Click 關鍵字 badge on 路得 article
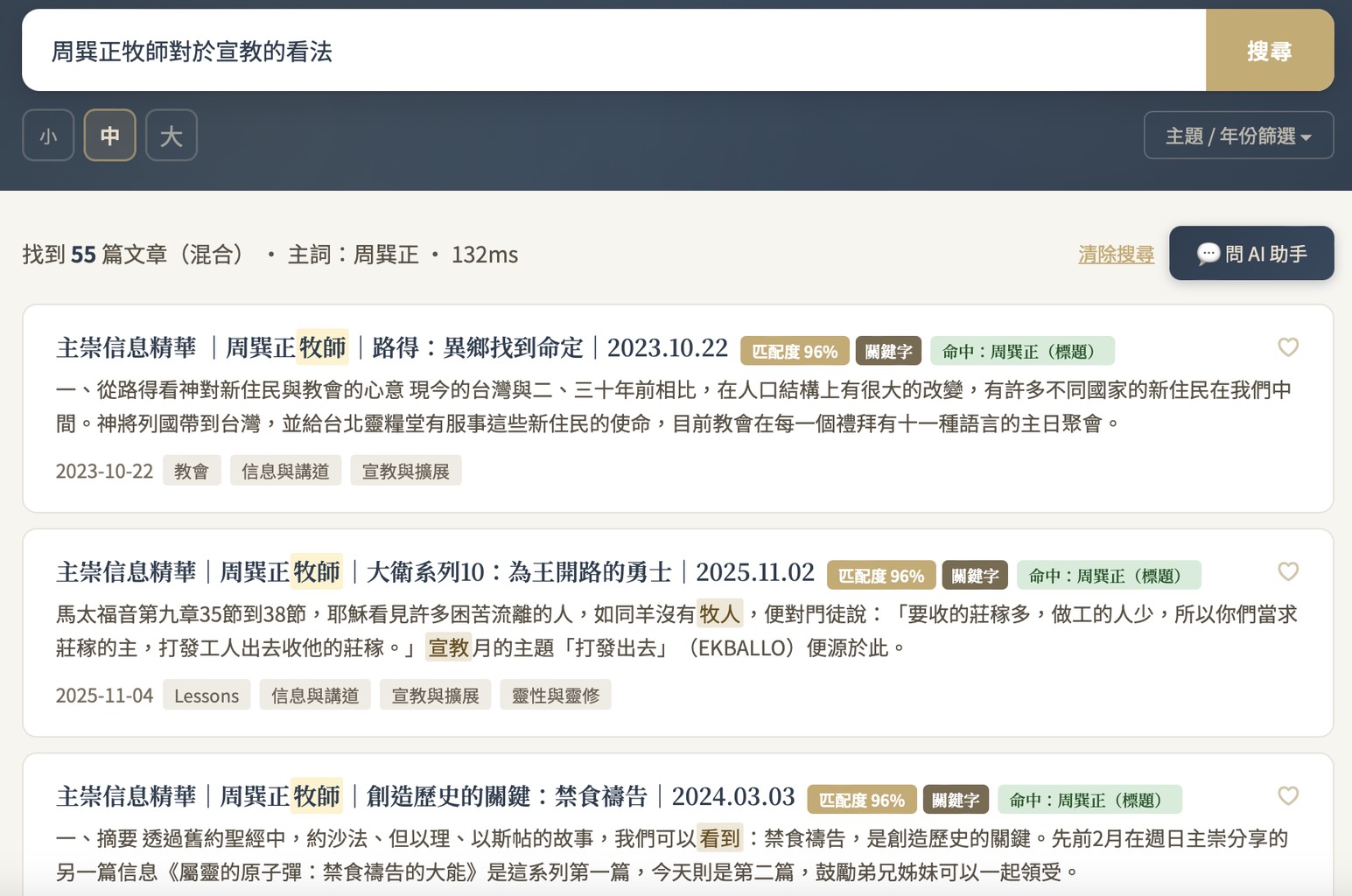1352x896 pixels. pyautogui.click(x=888, y=351)
